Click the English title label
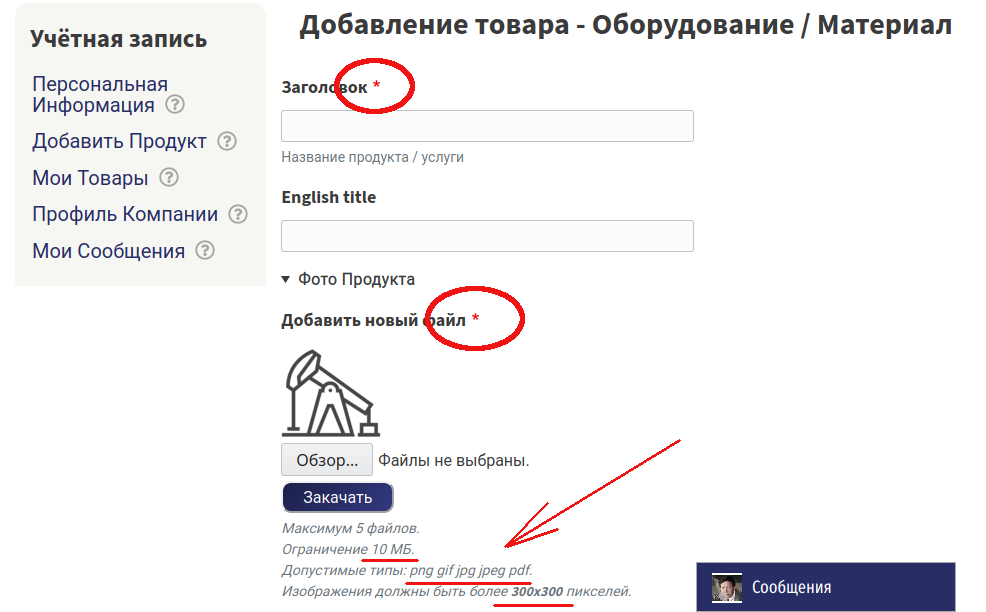This screenshot has width=986, height=612. [328, 197]
